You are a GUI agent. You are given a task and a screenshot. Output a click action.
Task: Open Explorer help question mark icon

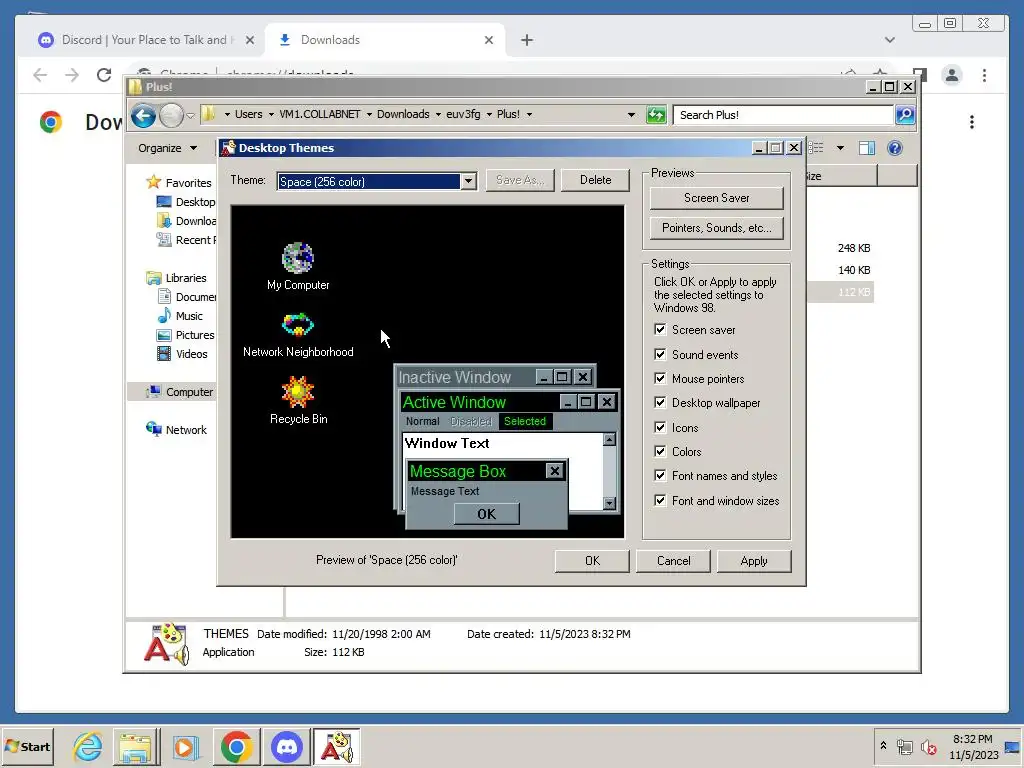[x=895, y=148]
